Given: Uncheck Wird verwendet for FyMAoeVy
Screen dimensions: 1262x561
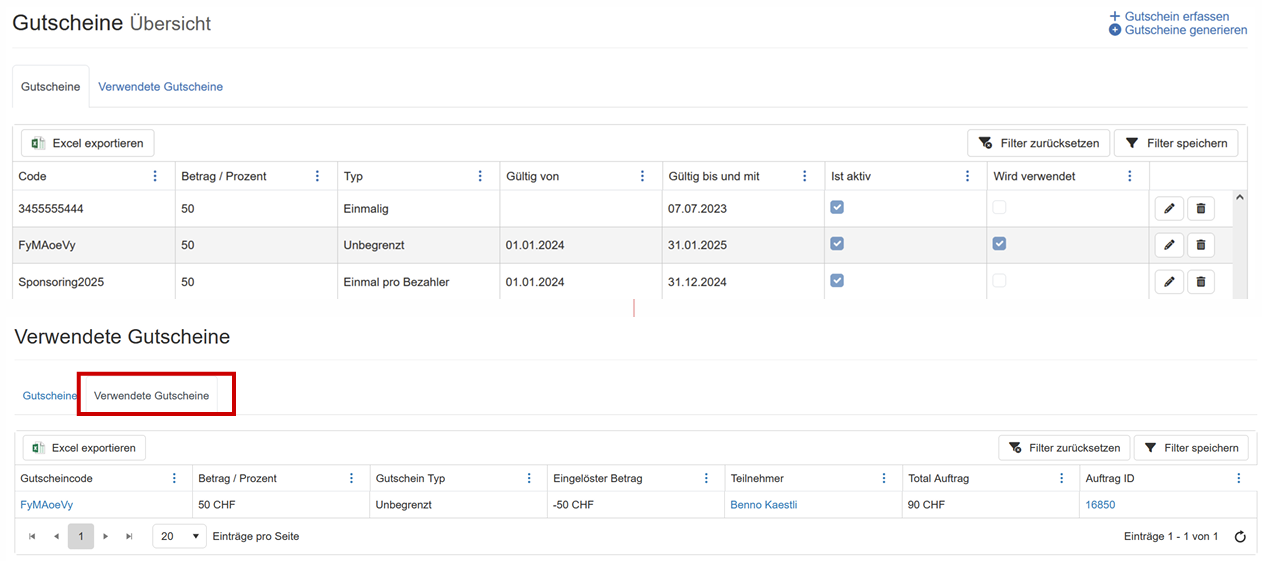Looking at the screenshot, I should point(999,244).
